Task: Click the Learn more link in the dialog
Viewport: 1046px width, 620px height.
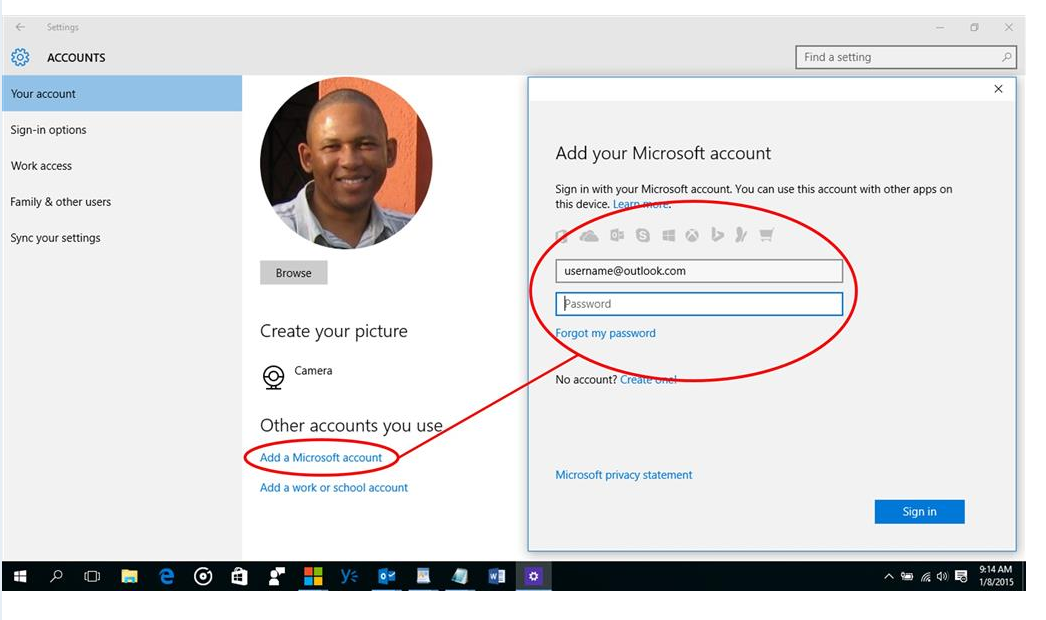Action: click(x=641, y=204)
